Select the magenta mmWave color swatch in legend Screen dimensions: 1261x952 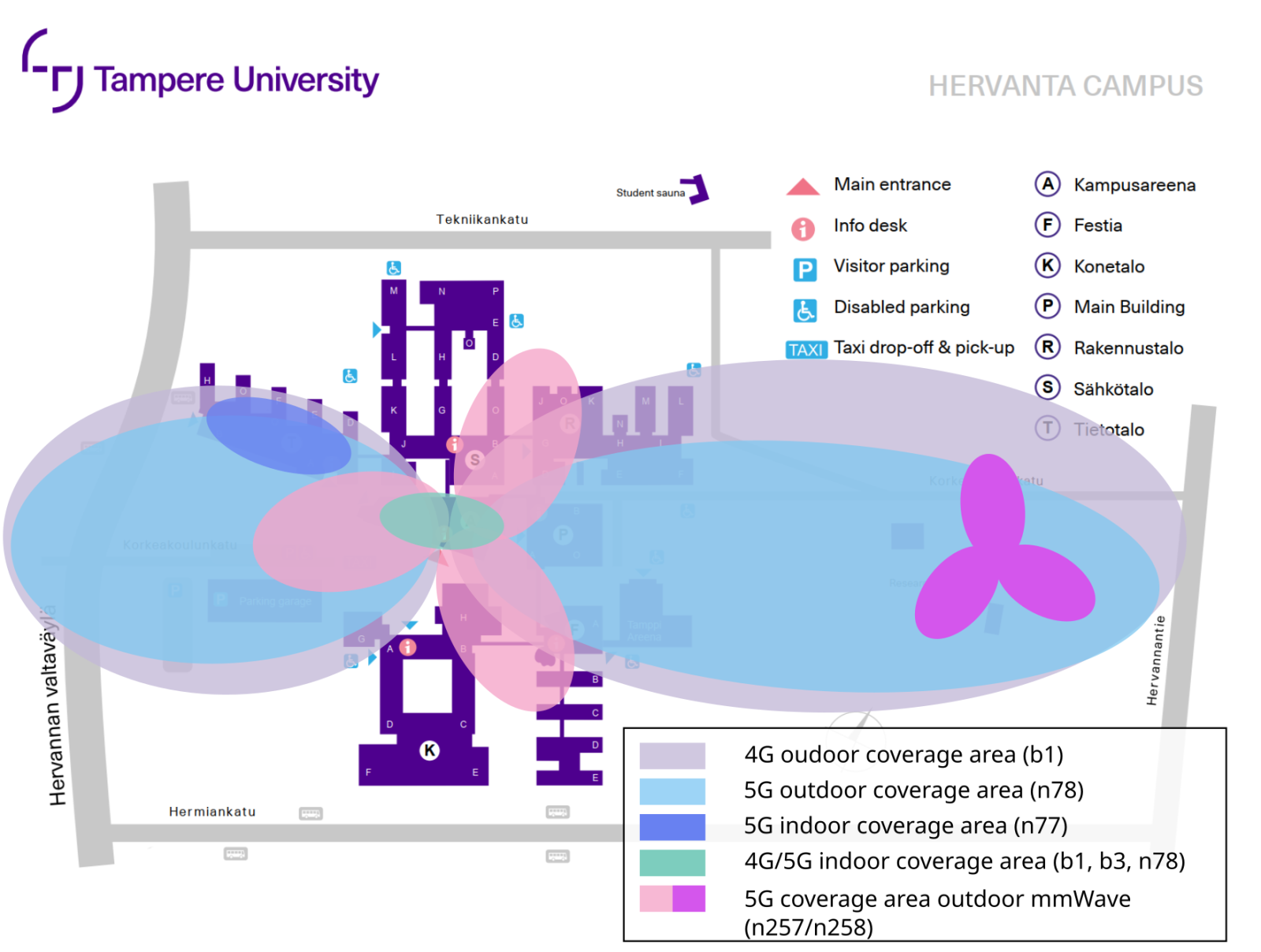click(x=689, y=899)
